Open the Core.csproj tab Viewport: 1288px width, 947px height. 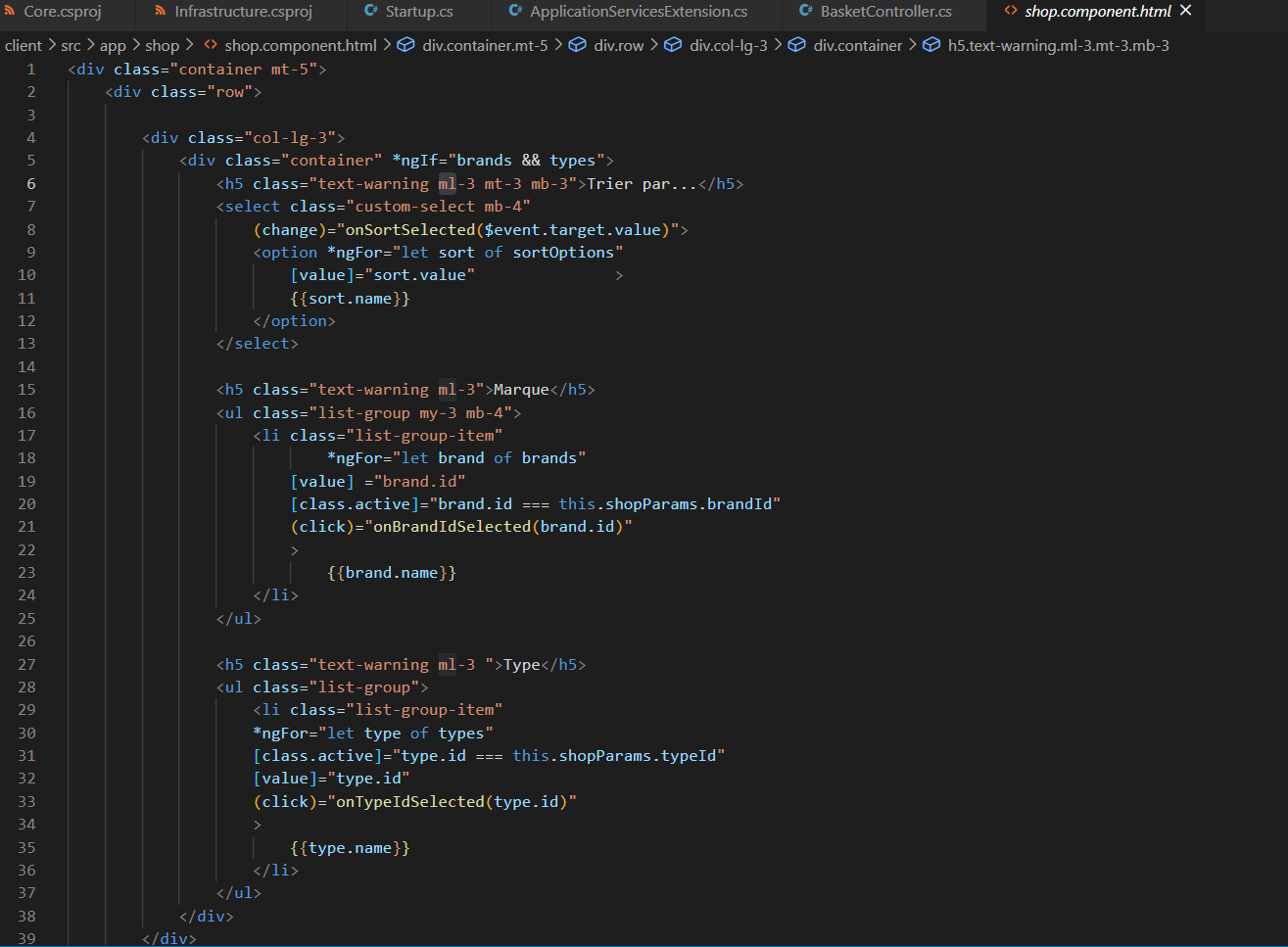point(62,12)
